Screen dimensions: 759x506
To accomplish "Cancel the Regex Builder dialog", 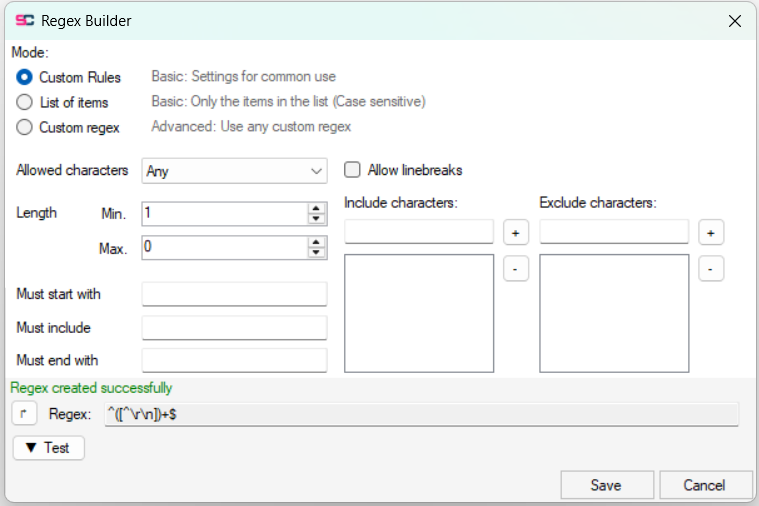I will pos(705,485).
